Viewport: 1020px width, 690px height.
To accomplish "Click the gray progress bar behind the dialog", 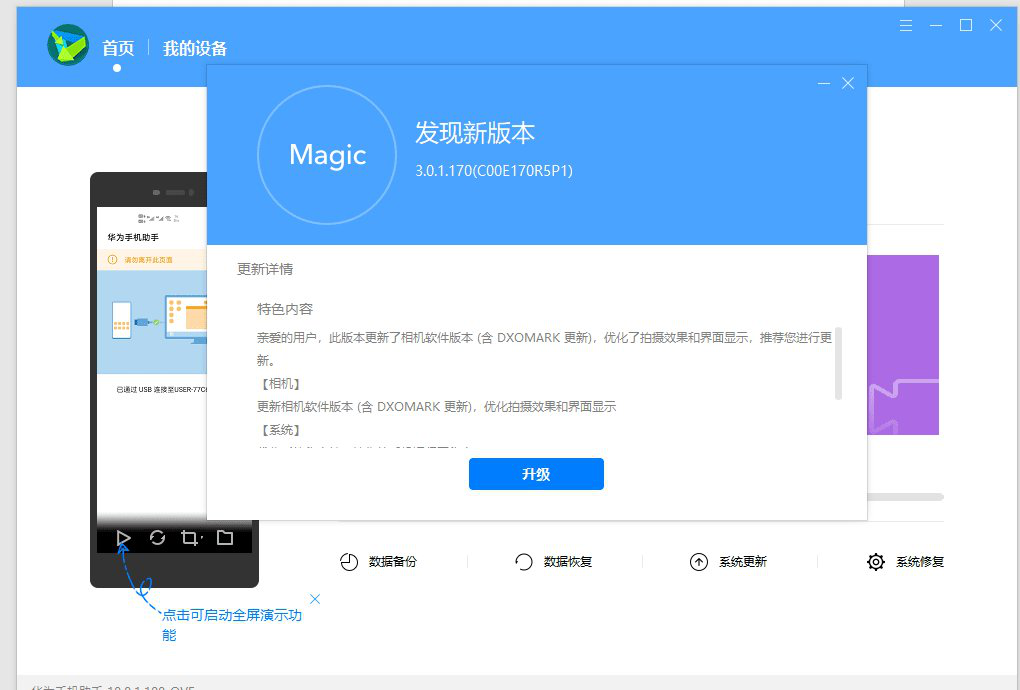I will (904, 496).
